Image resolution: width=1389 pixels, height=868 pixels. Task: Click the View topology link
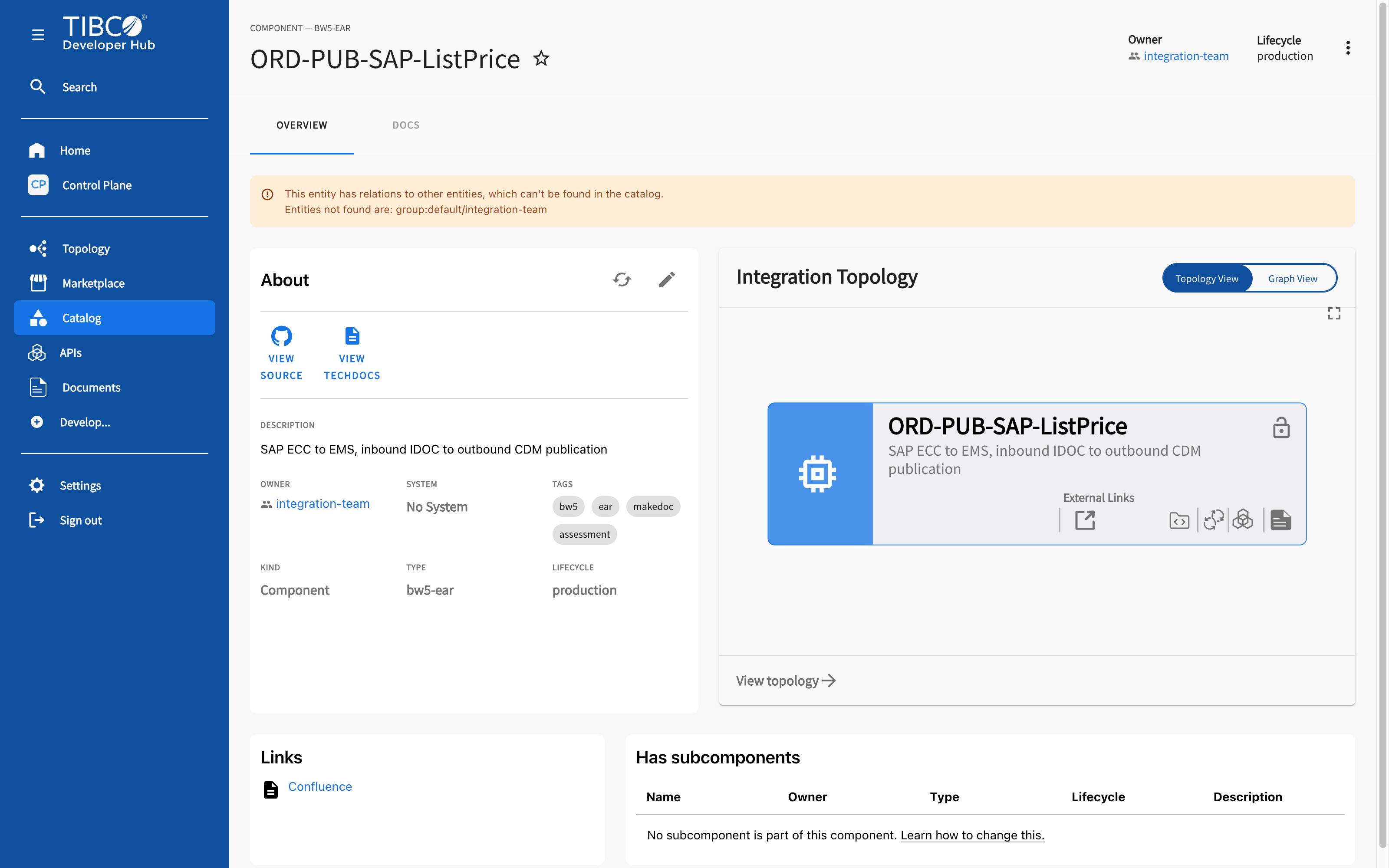pyautogui.click(x=786, y=681)
